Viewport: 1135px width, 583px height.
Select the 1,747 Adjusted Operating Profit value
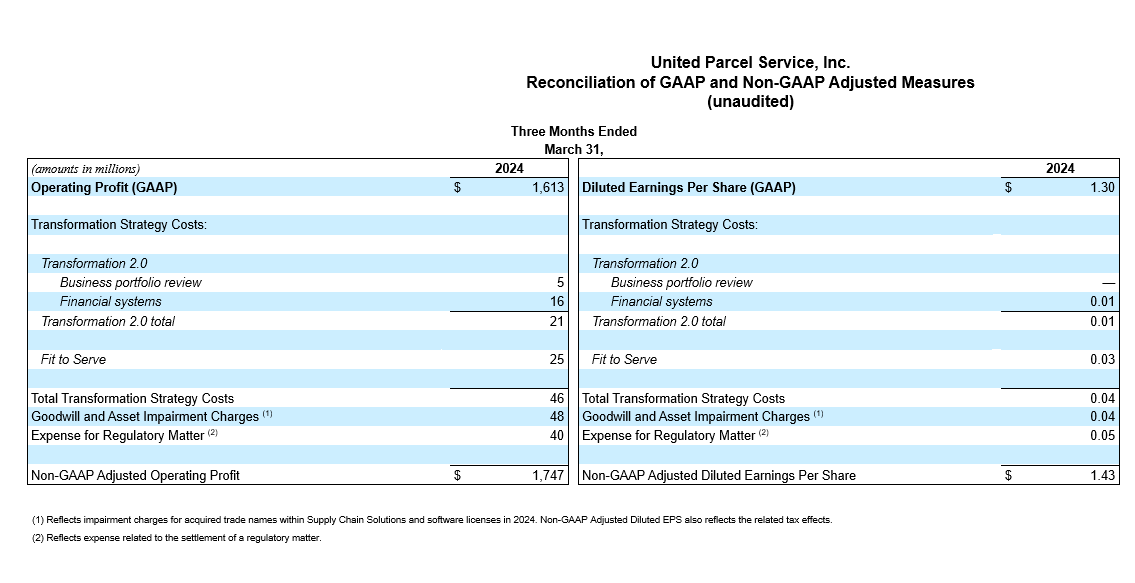tap(548, 475)
